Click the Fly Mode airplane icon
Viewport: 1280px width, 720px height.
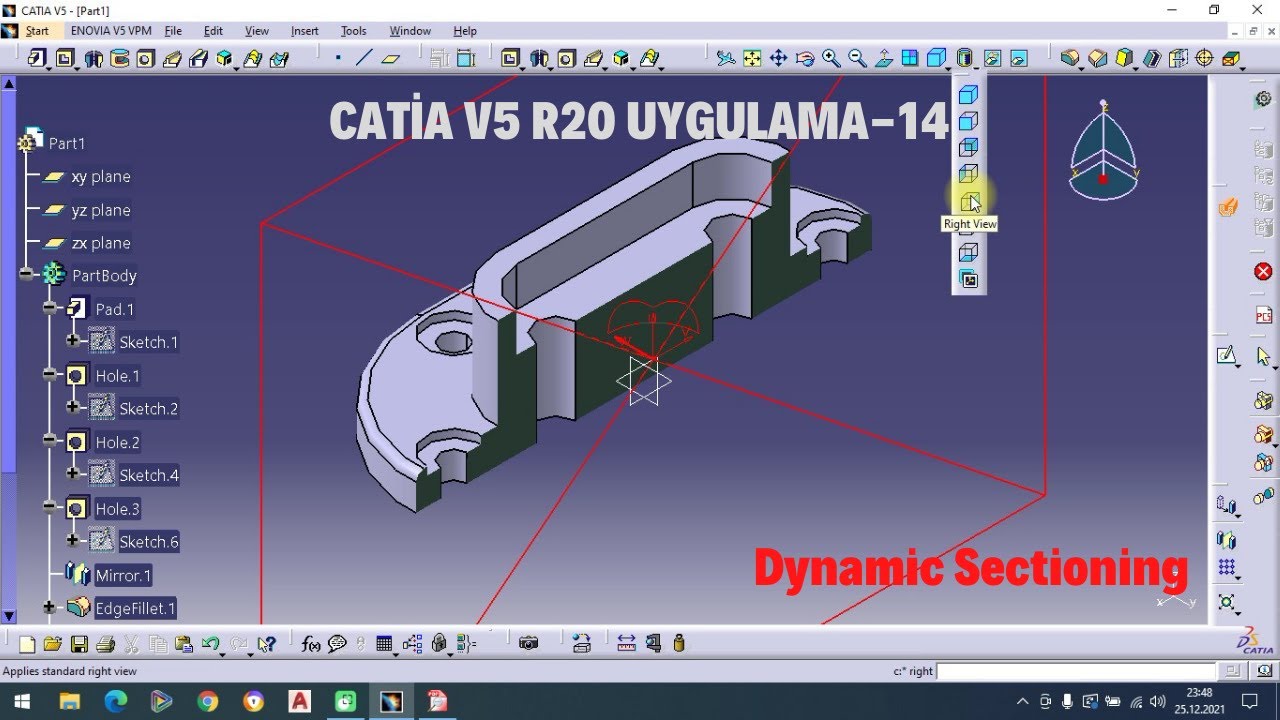[x=726, y=59]
